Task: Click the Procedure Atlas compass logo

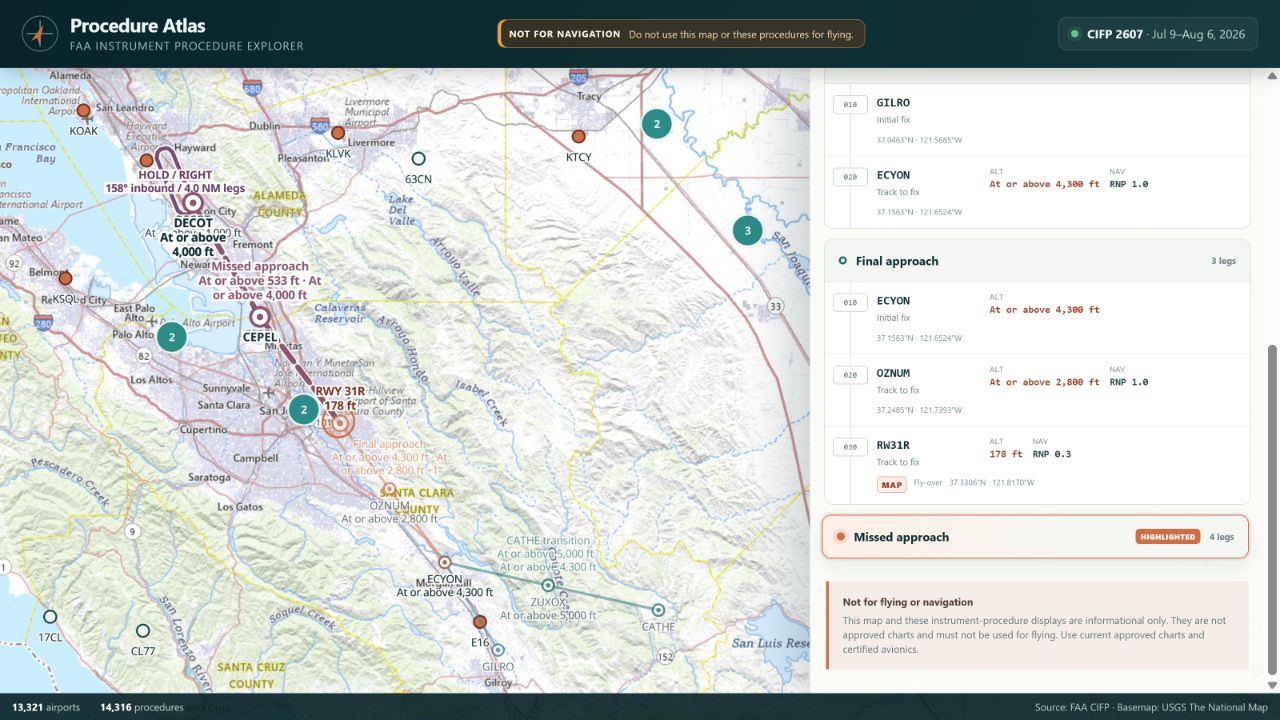Action: [39, 34]
